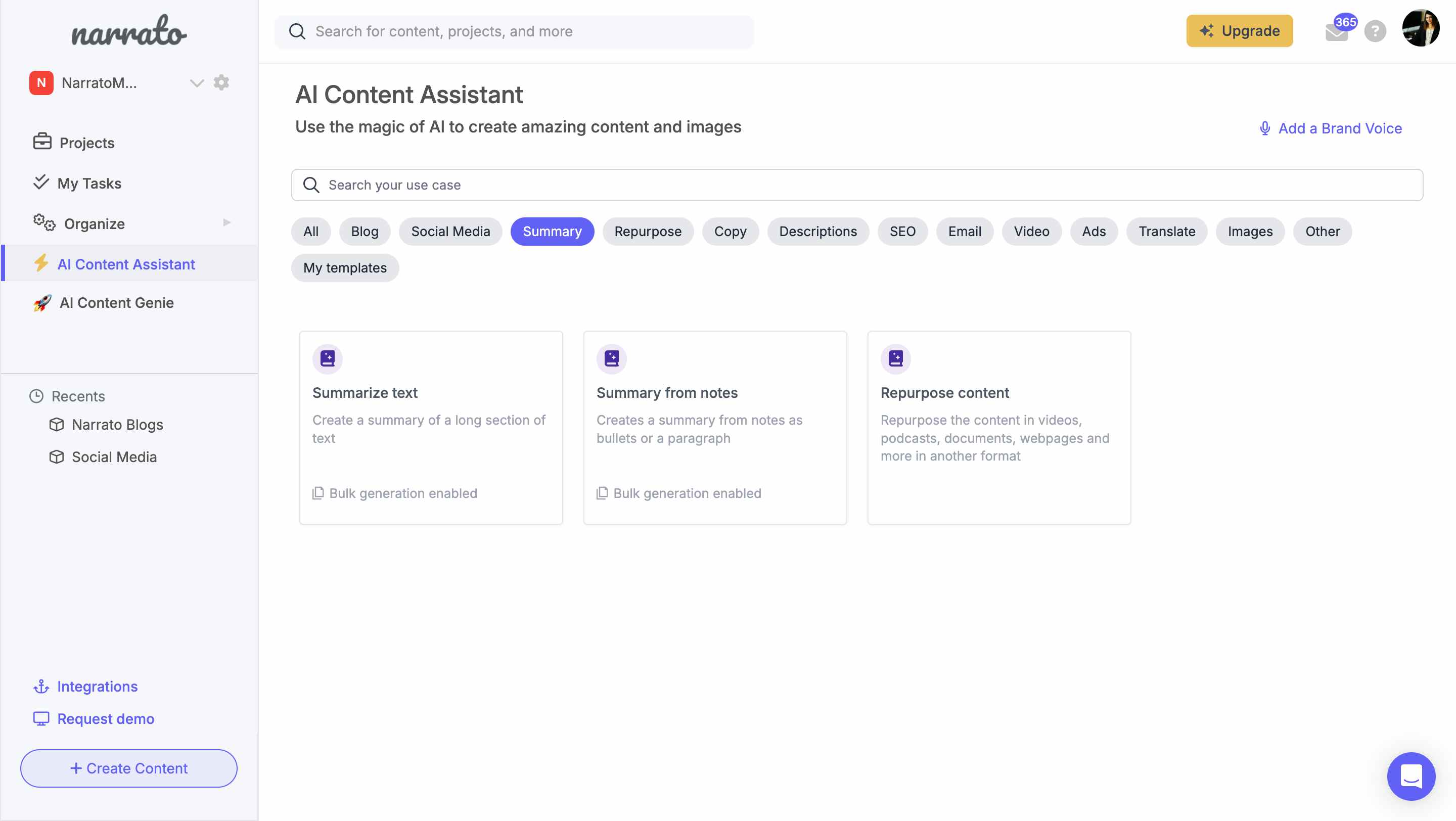1456x821 pixels.
Task: Click the use case search magnifier icon
Action: [311, 185]
